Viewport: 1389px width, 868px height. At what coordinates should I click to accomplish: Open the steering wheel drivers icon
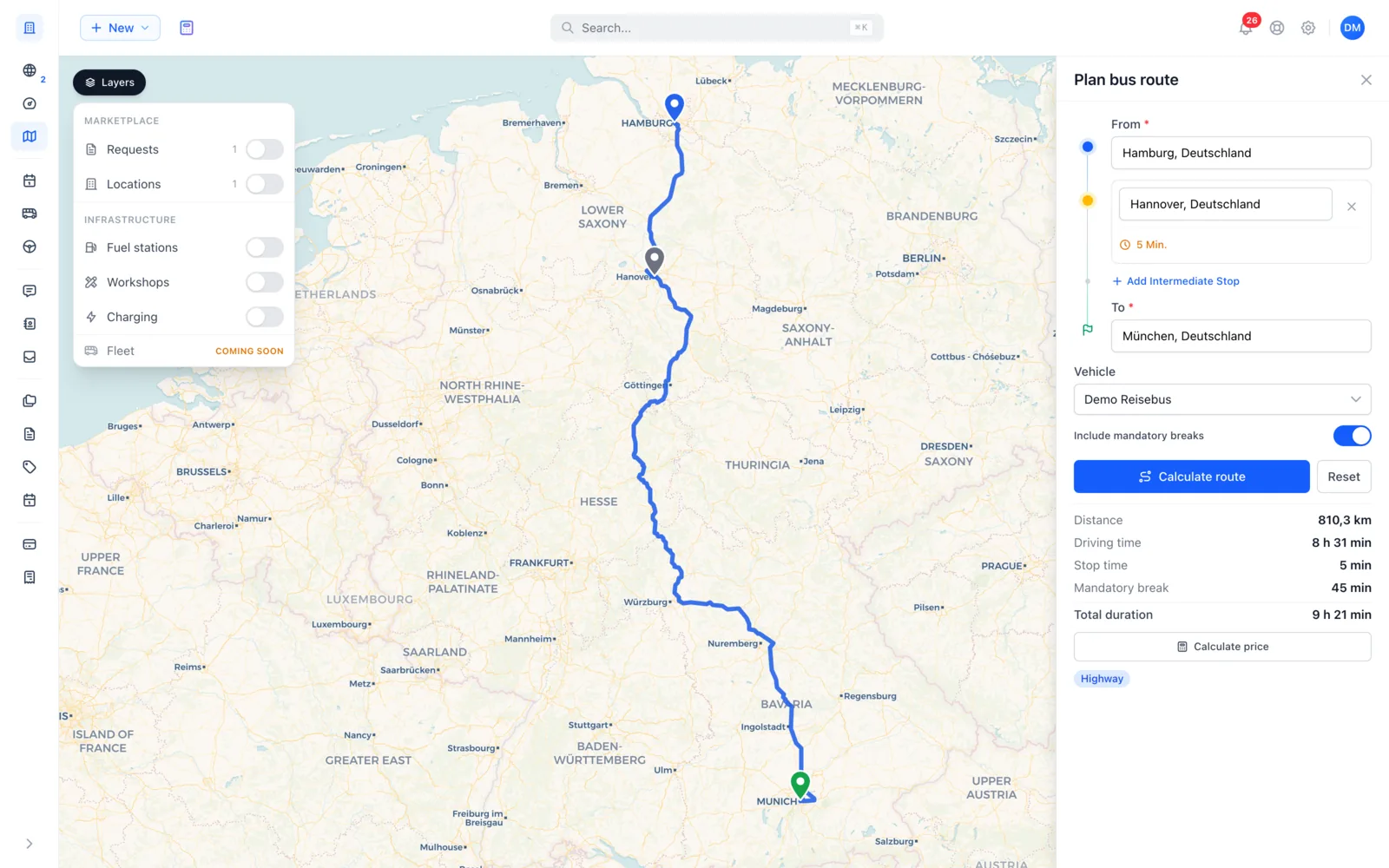coord(30,247)
